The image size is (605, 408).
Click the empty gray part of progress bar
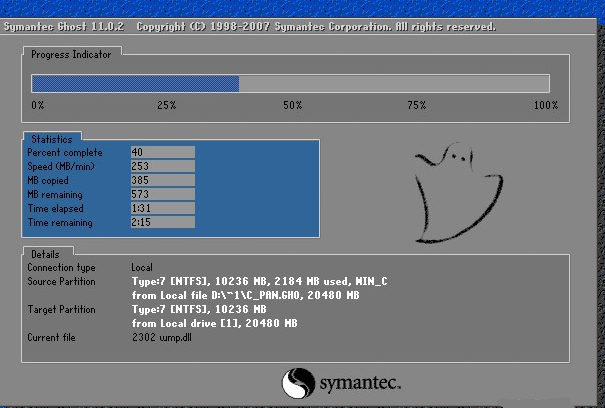[x=394, y=84]
